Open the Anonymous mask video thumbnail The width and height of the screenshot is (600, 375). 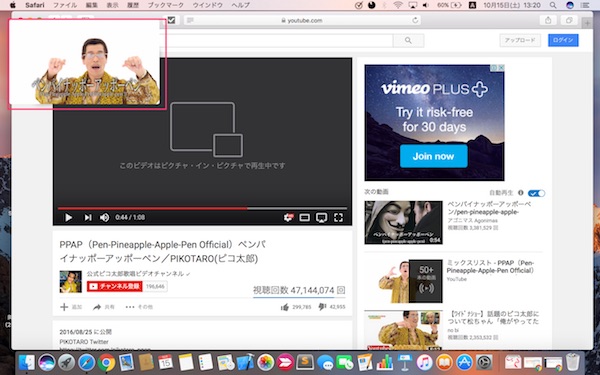pos(403,223)
